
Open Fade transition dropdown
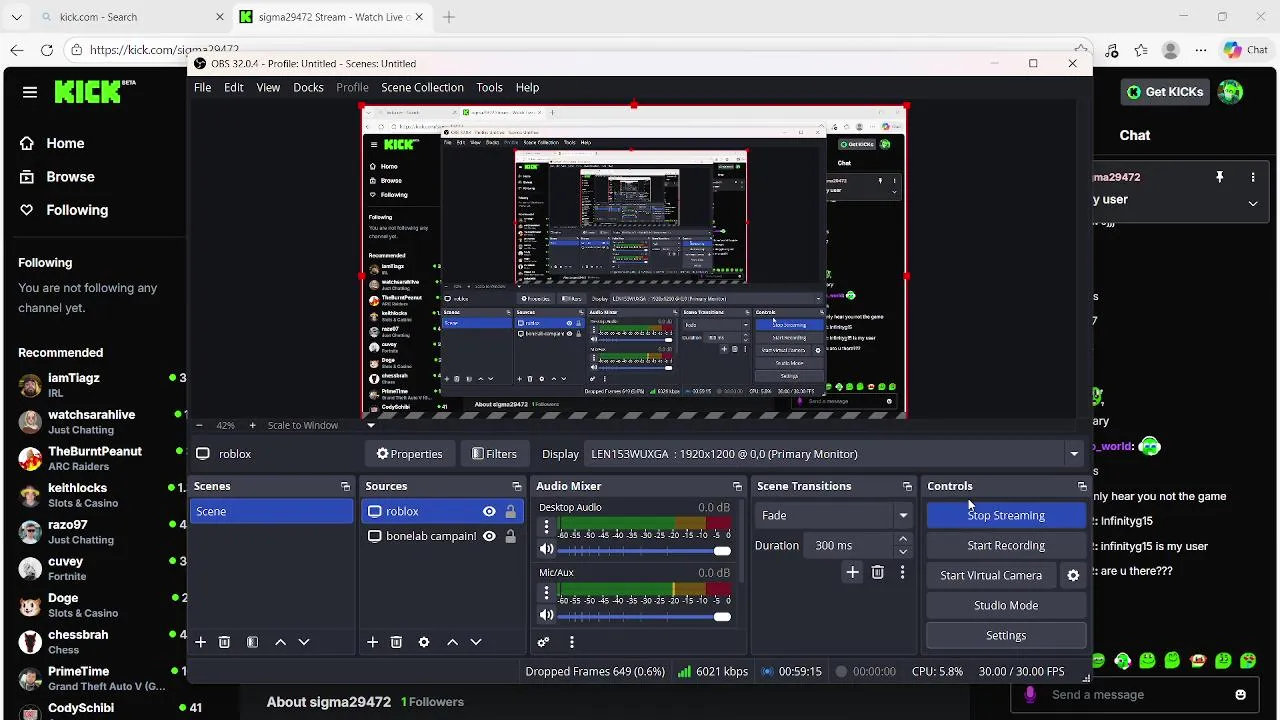point(834,515)
